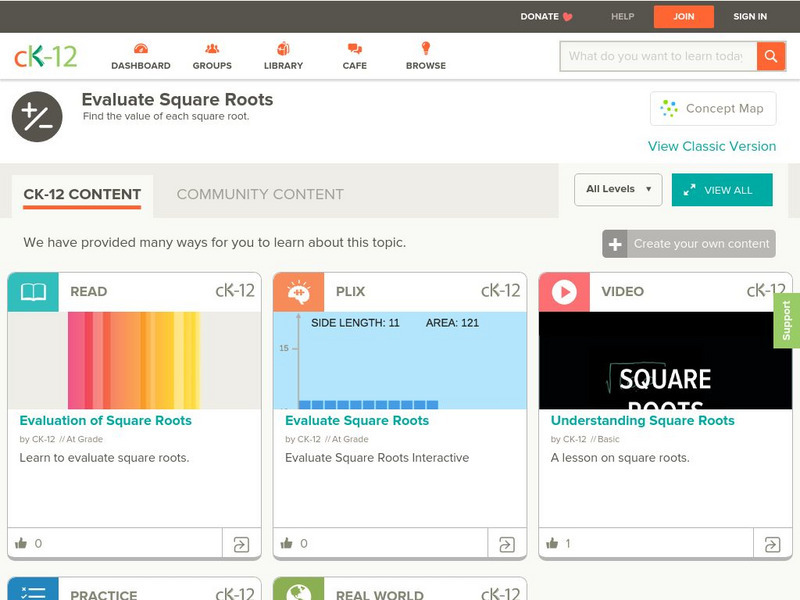This screenshot has height=600, width=800.
Task: Click the SQUARE ROOTS video thumbnail
Action: (666, 360)
